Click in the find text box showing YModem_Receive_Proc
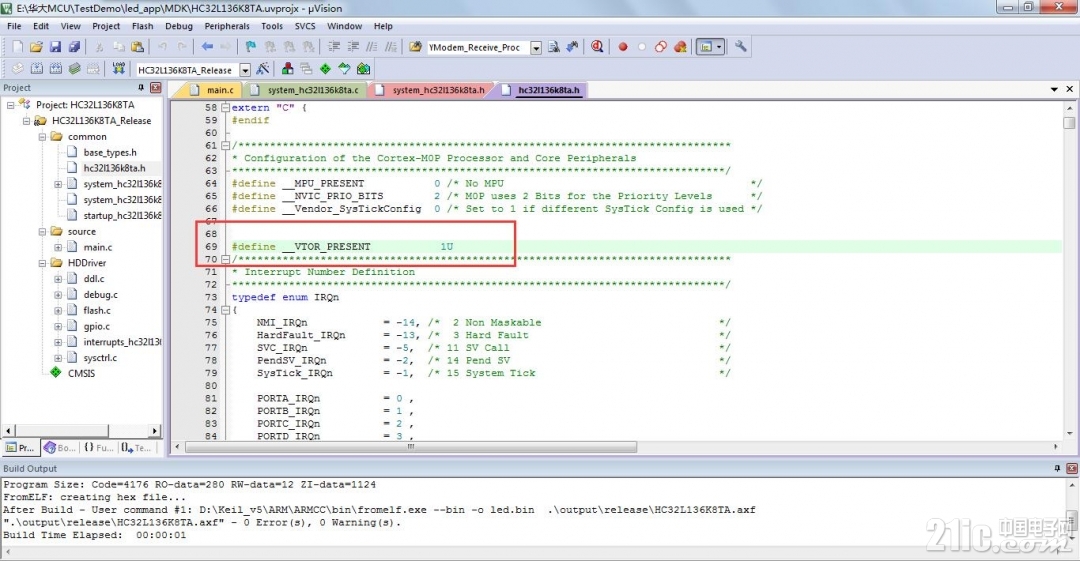 click(x=478, y=48)
